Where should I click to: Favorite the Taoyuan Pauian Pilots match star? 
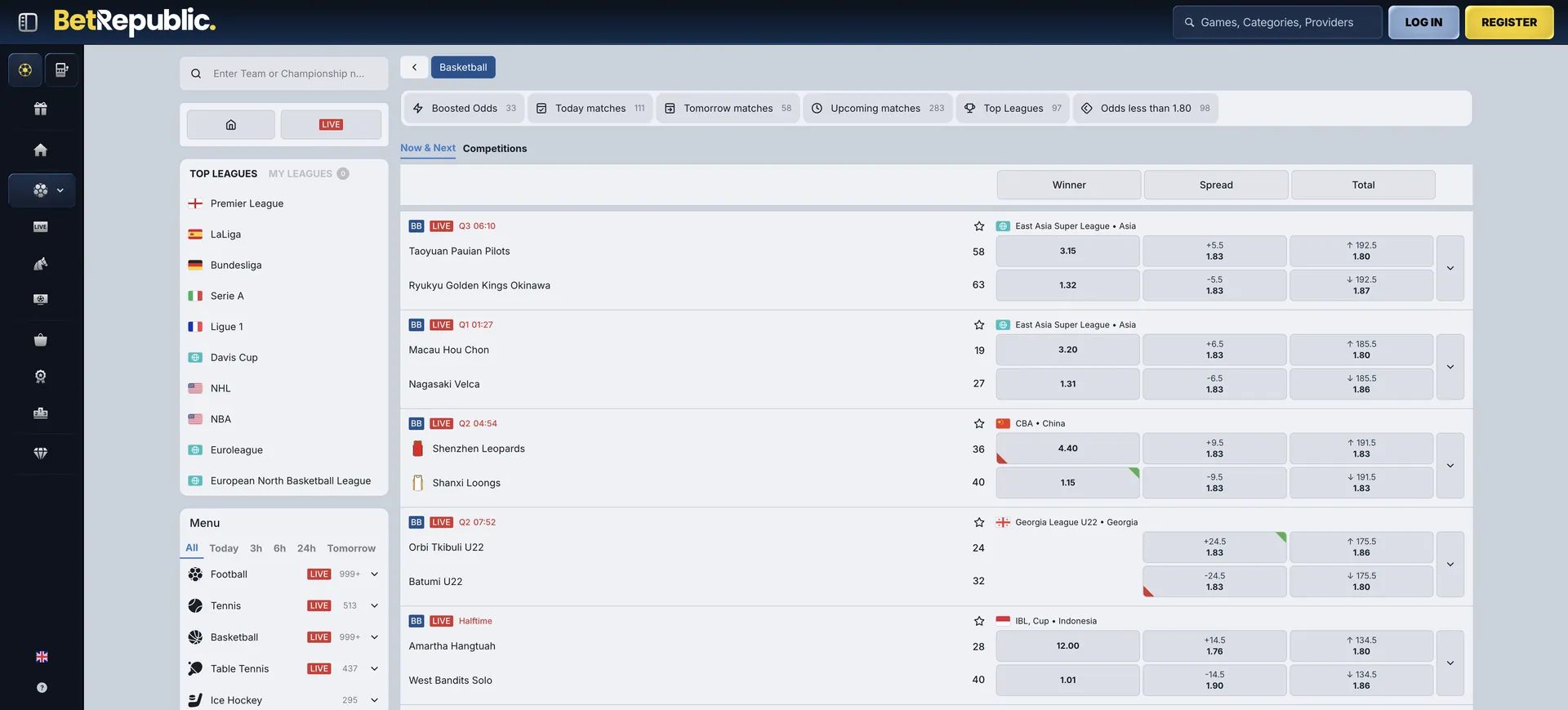(x=979, y=226)
